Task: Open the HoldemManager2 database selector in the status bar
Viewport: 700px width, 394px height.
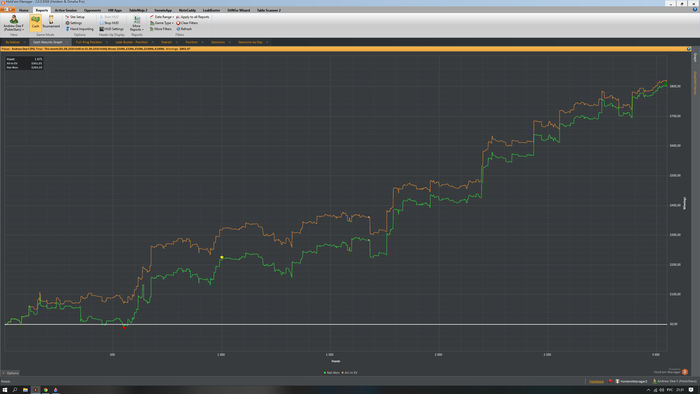Action: coord(631,382)
